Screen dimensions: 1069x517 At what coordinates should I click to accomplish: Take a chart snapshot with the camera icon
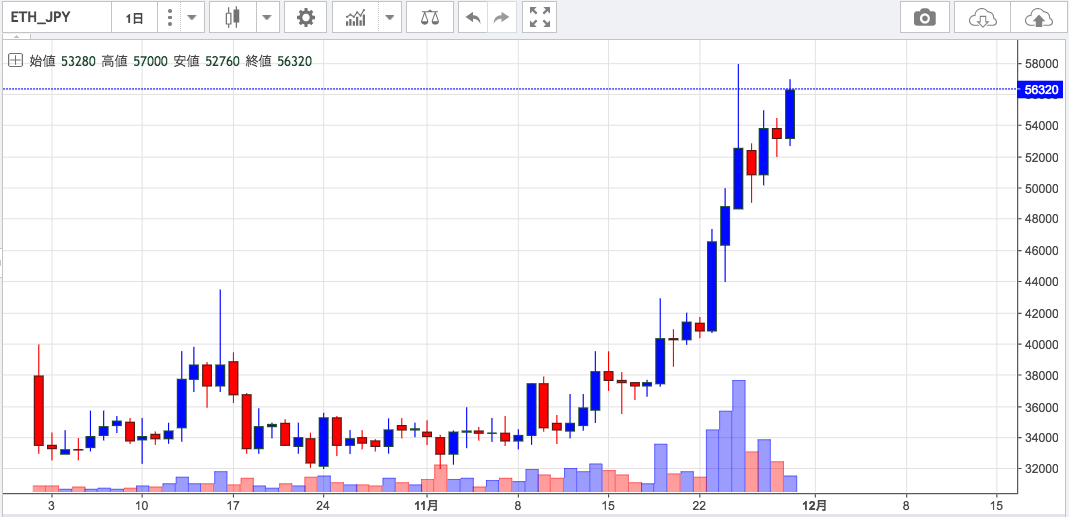924,18
